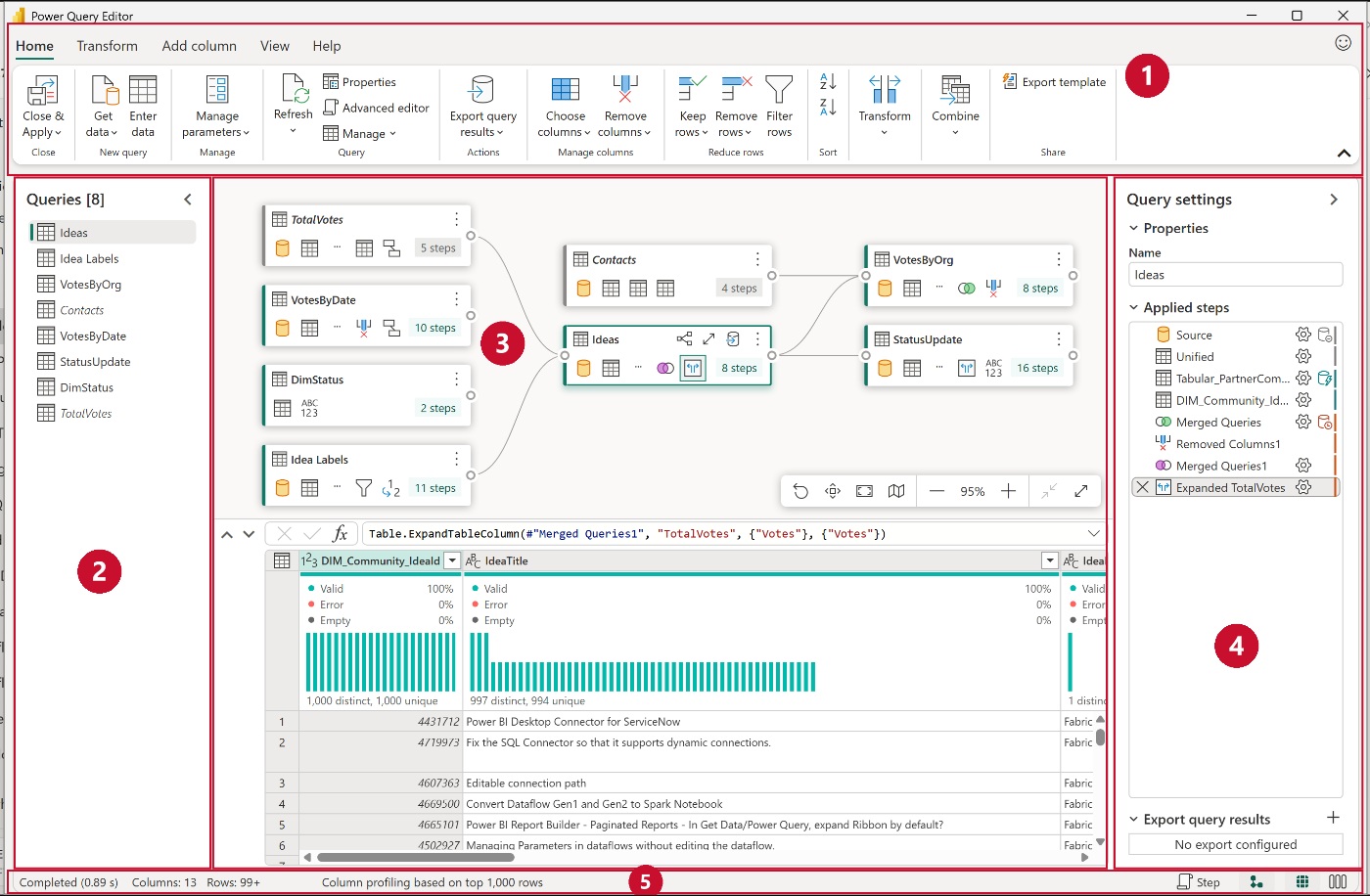Click the fx formula icon
1370x896 pixels.
tap(340, 533)
